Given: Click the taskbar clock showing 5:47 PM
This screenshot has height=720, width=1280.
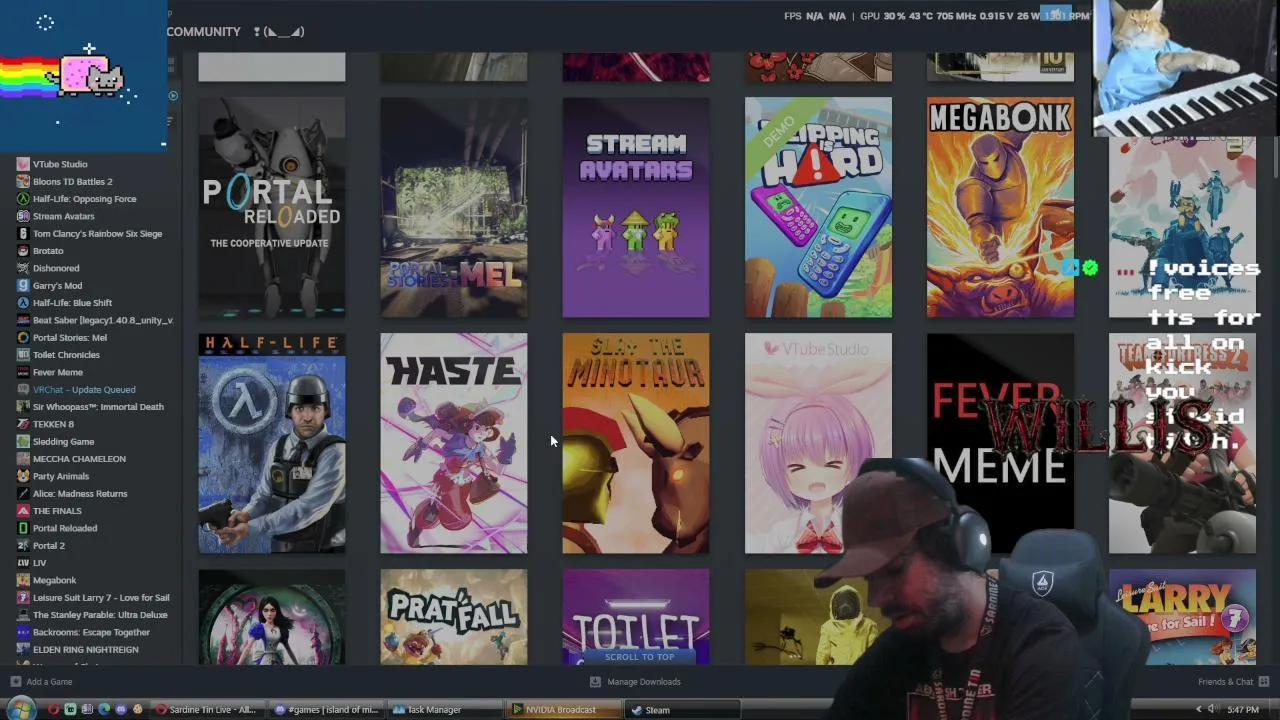Looking at the screenshot, I should (1243, 710).
